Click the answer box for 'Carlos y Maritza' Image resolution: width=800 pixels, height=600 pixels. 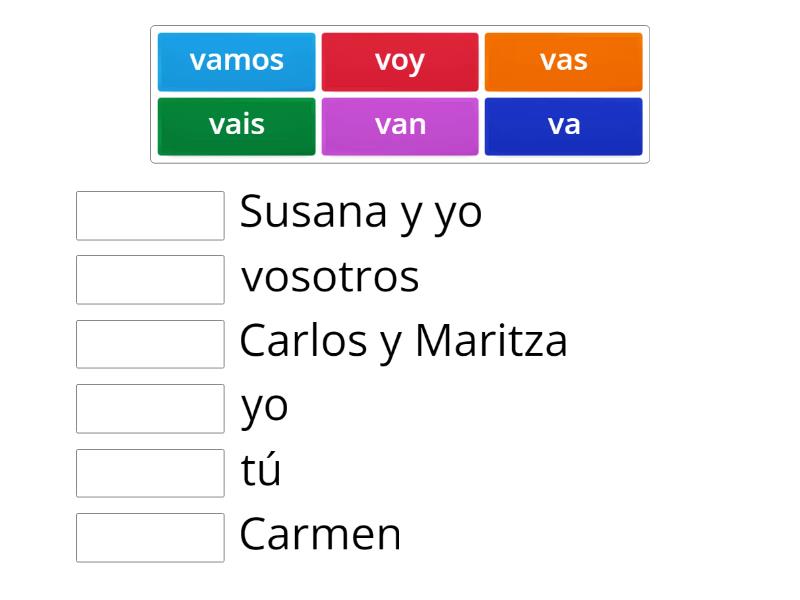(150, 344)
